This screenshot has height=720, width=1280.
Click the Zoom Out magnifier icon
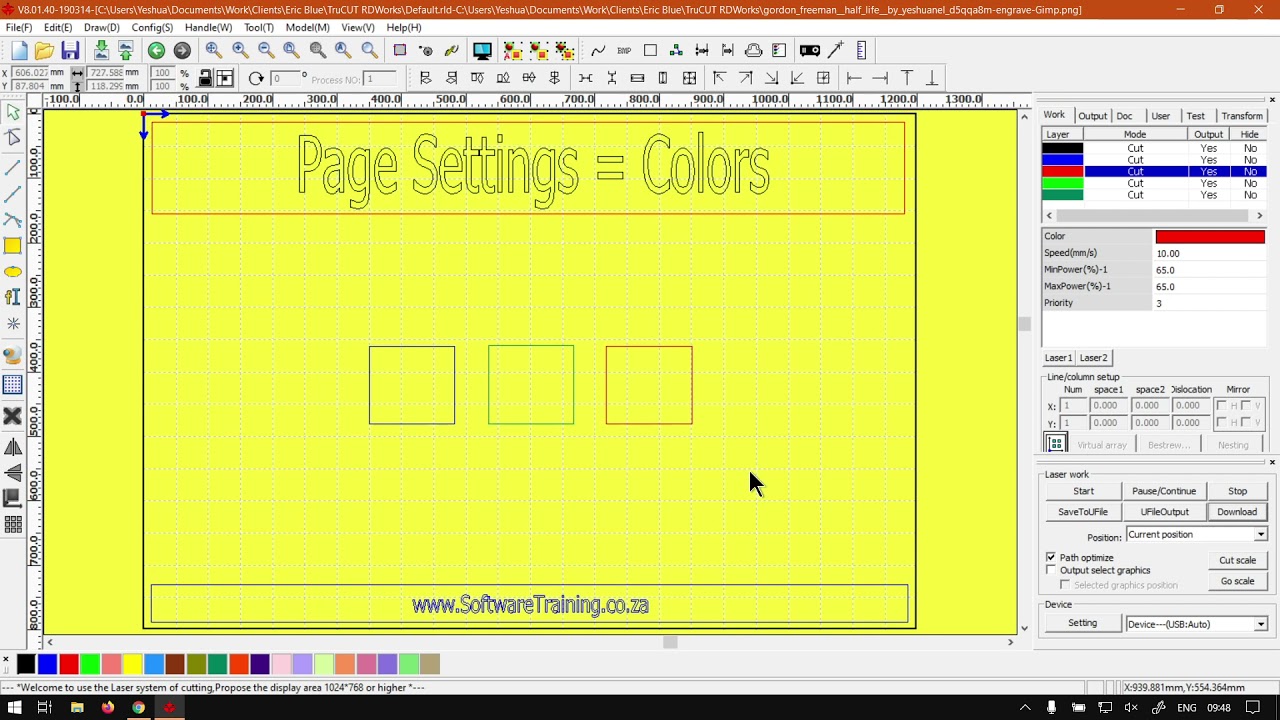tap(266, 51)
